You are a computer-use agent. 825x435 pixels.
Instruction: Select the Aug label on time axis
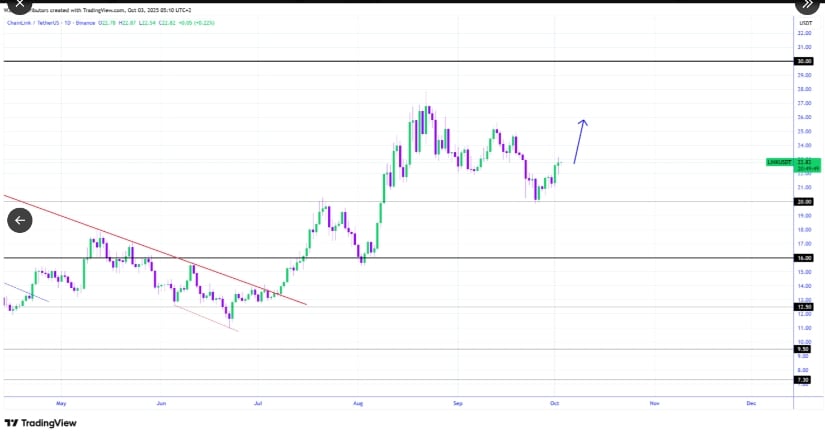tap(359, 402)
